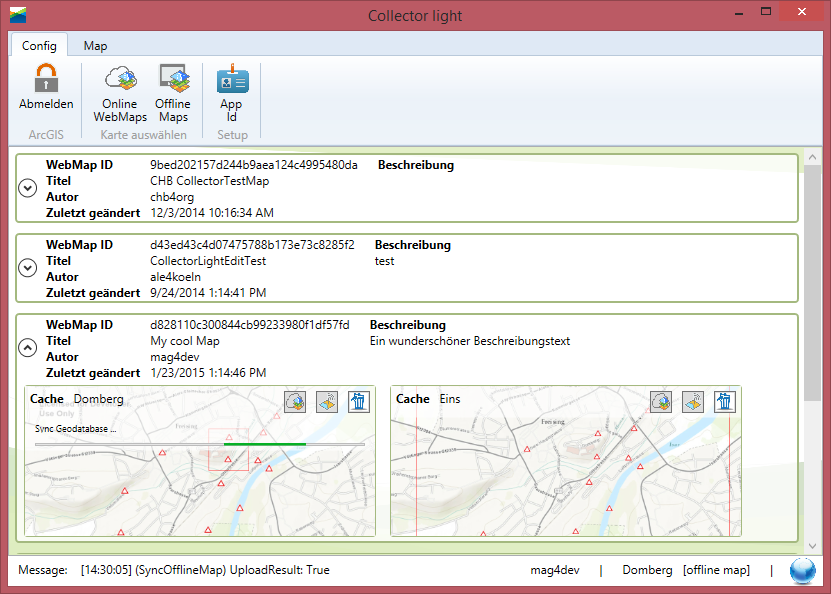Screen dimensions: 831x594
Task: Delete the Domberg cache
Action: 359,402
